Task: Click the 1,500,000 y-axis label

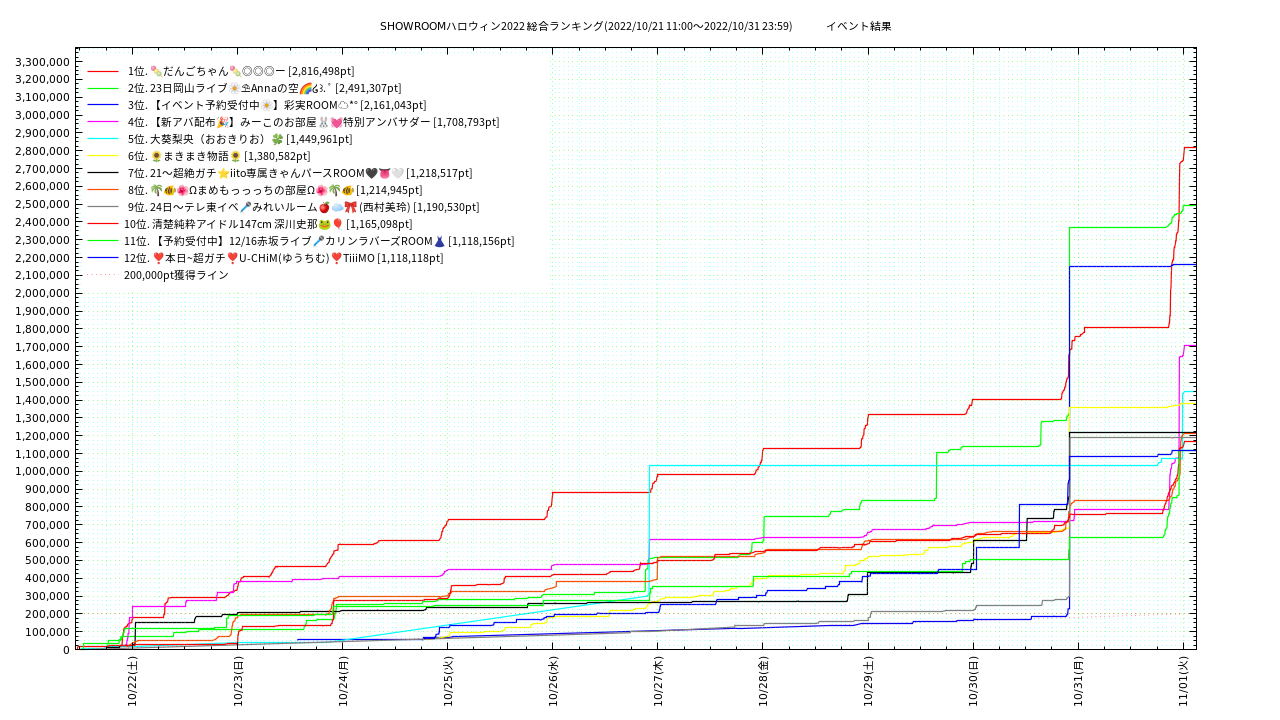Action: click(x=42, y=382)
